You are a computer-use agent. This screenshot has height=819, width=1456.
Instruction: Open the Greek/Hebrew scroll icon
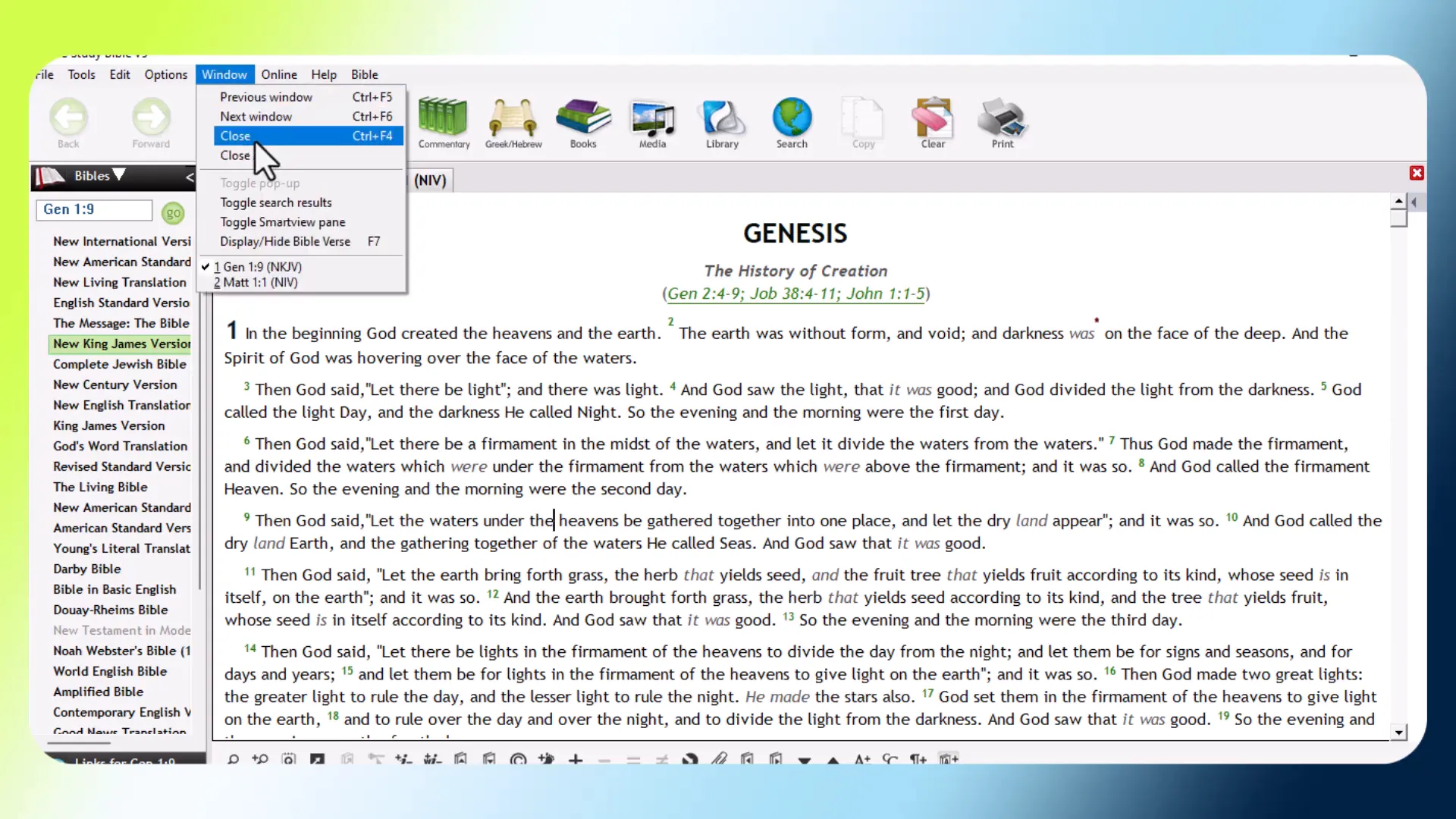tap(513, 118)
